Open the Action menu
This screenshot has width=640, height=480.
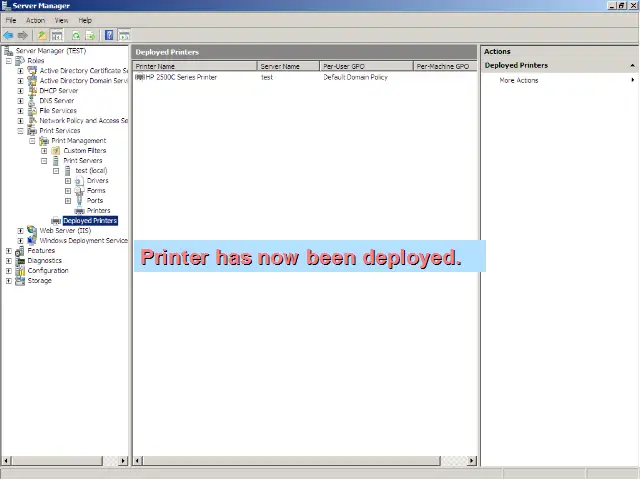click(35, 20)
